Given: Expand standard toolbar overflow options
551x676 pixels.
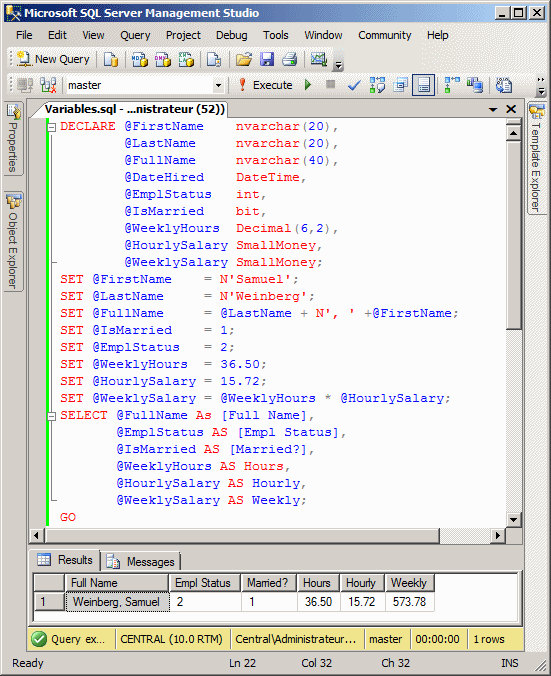Looking at the screenshot, I should [338, 65].
